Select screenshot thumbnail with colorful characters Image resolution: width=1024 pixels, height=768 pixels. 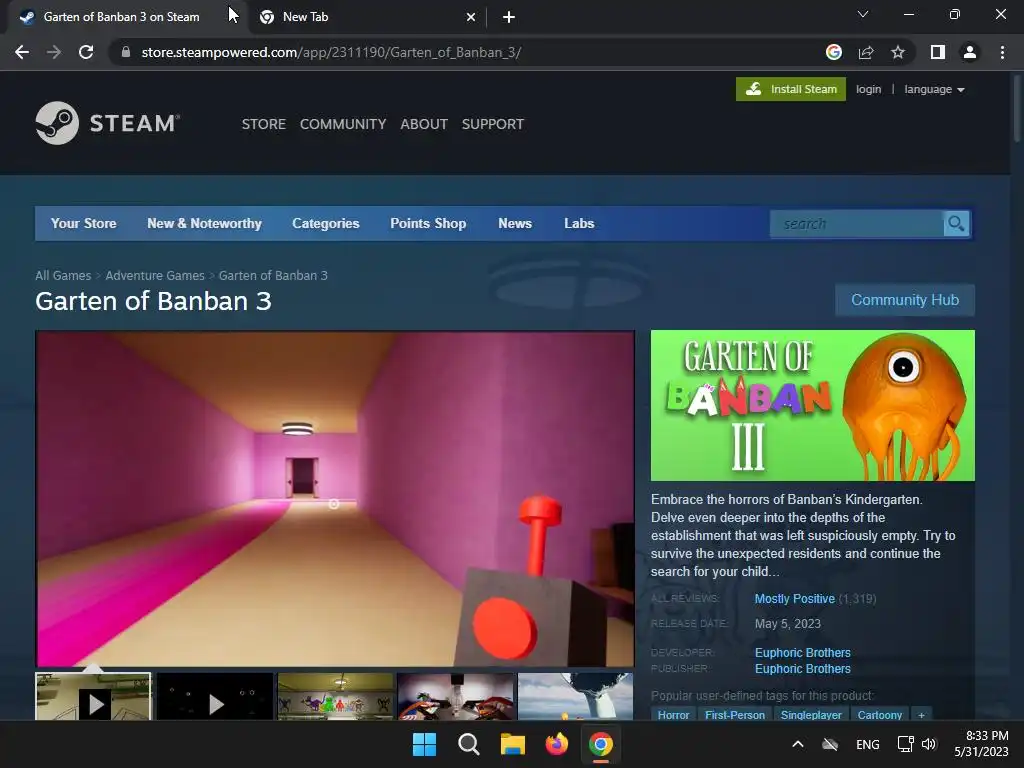336,697
